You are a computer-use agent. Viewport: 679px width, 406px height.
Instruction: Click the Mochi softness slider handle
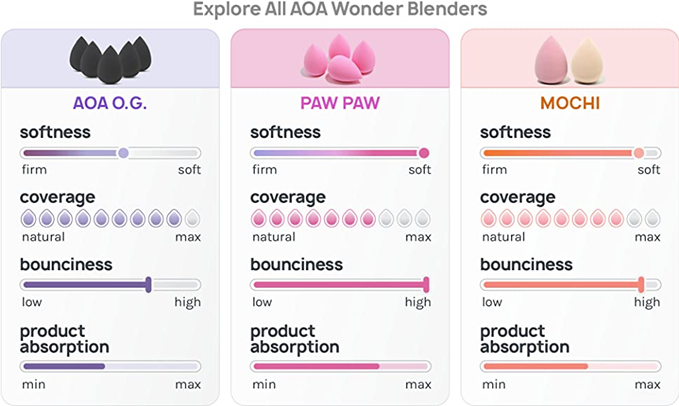pyautogui.click(x=639, y=153)
